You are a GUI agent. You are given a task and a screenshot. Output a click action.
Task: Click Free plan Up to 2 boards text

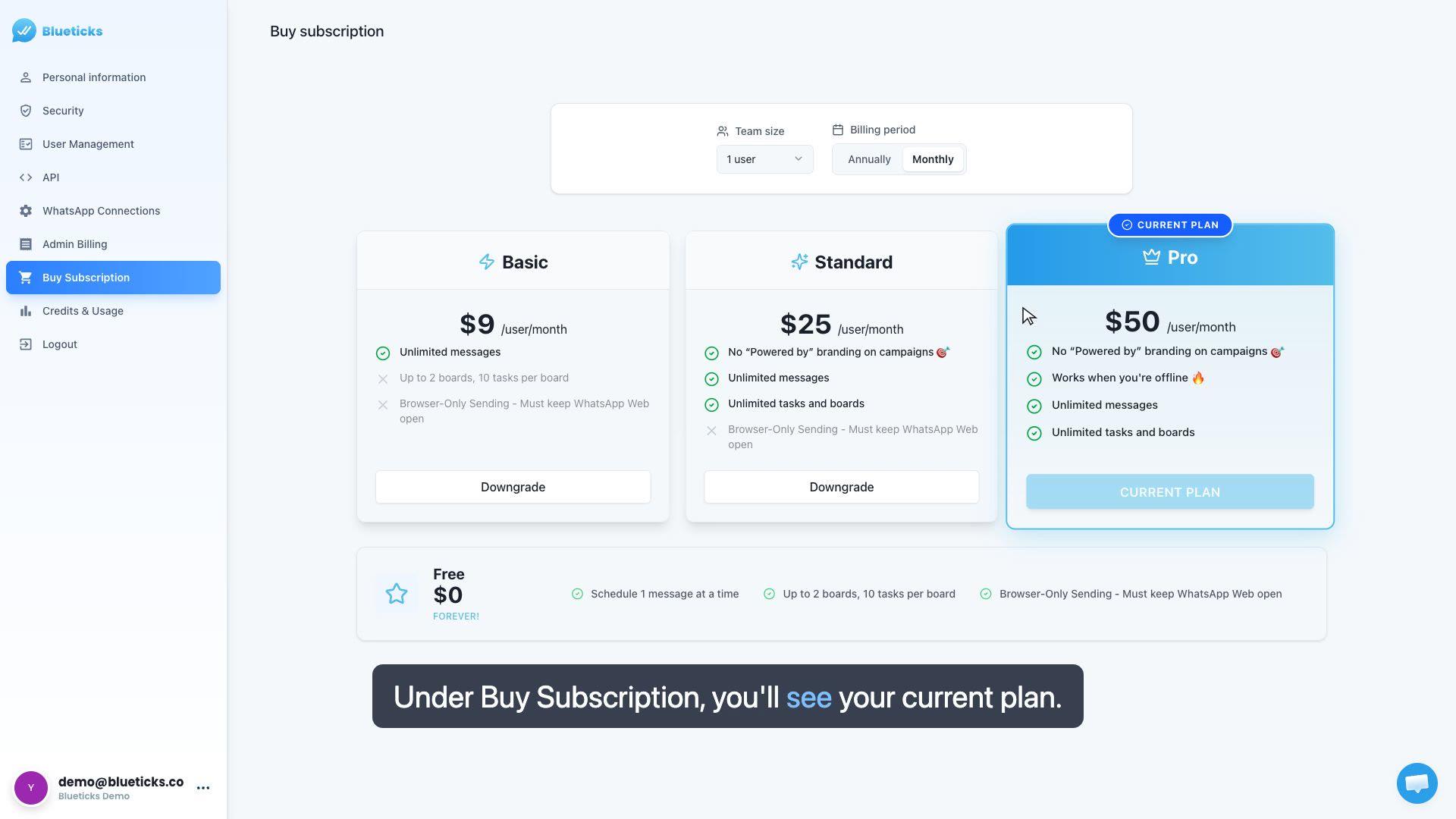868,594
